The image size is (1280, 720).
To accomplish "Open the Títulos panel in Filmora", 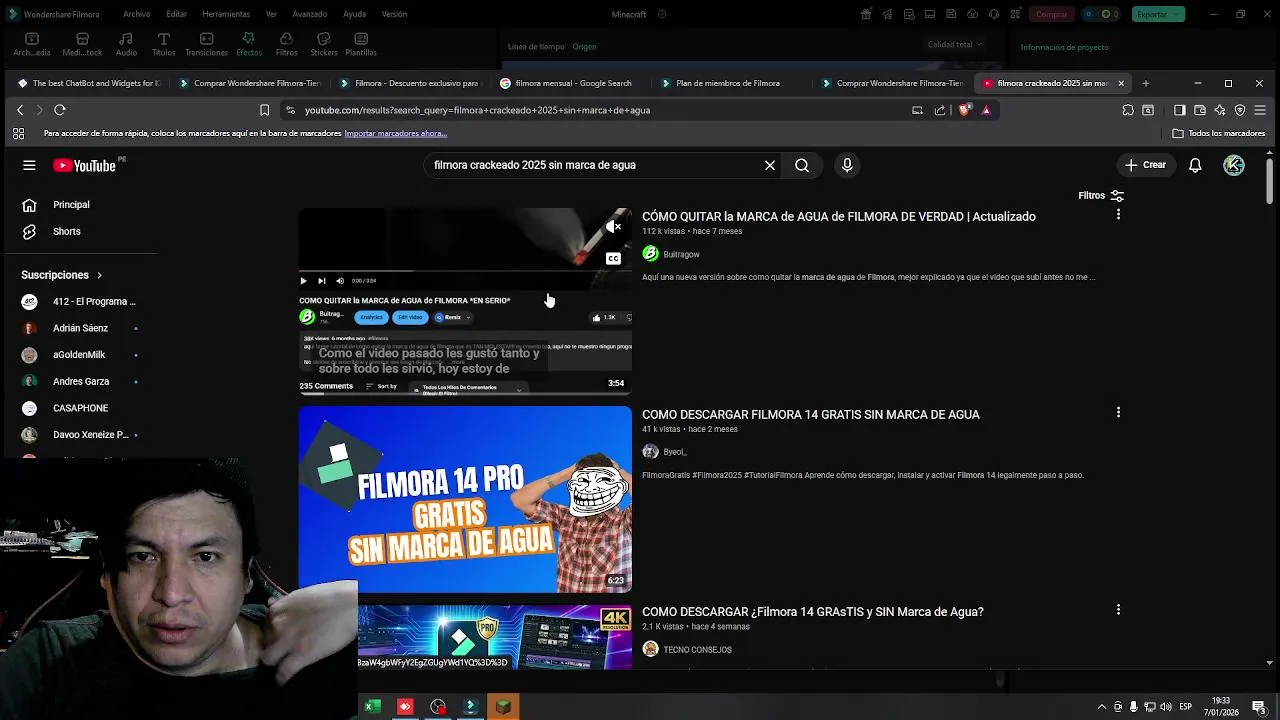I will (164, 44).
